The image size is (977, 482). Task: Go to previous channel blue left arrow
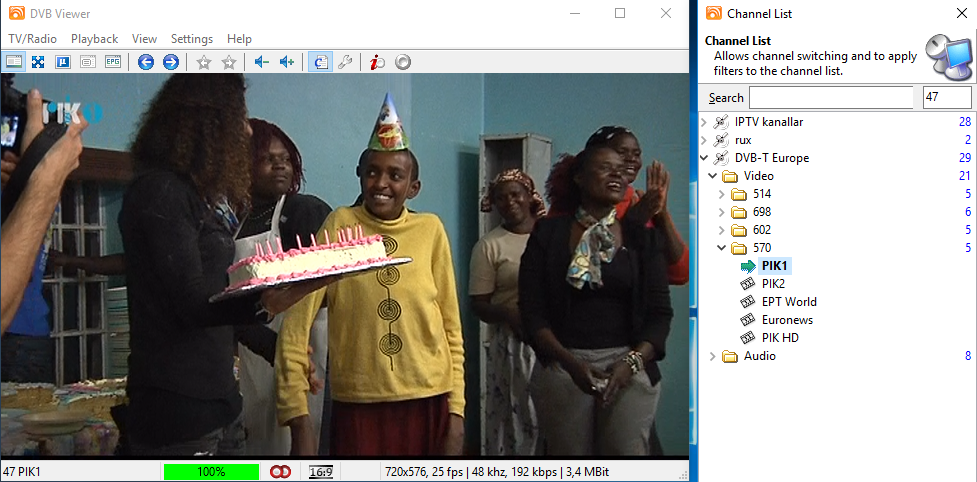click(146, 62)
